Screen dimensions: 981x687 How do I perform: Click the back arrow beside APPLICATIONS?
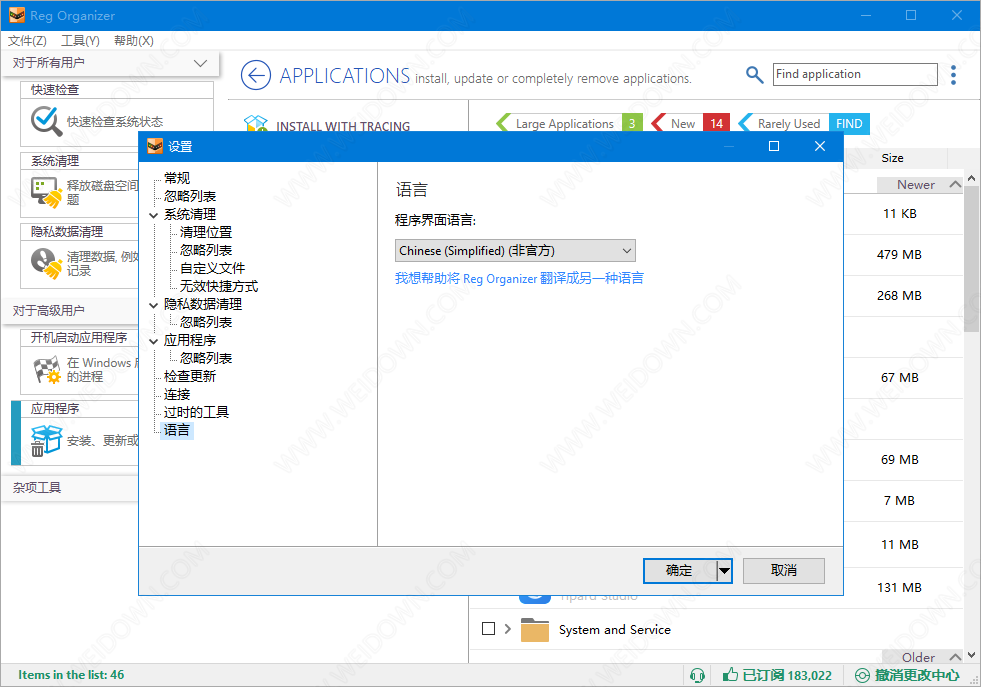(256, 76)
